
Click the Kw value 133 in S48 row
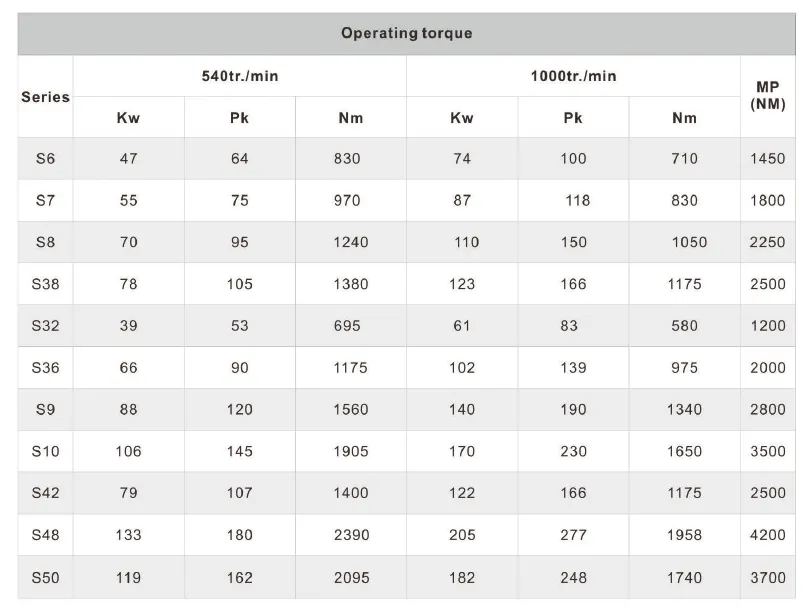point(128,535)
